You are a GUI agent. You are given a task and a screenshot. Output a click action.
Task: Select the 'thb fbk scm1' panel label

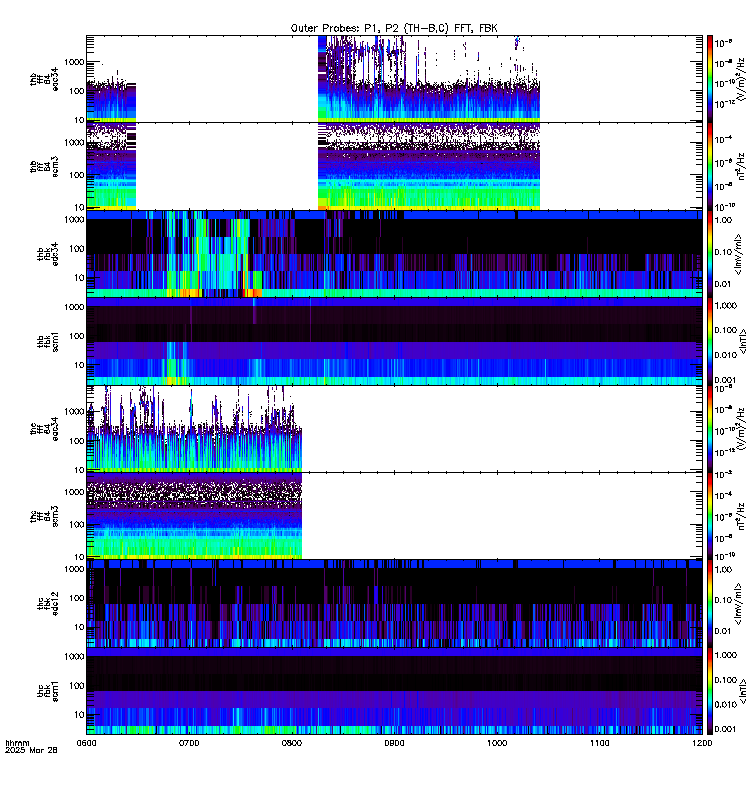click(x=48, y=341)
